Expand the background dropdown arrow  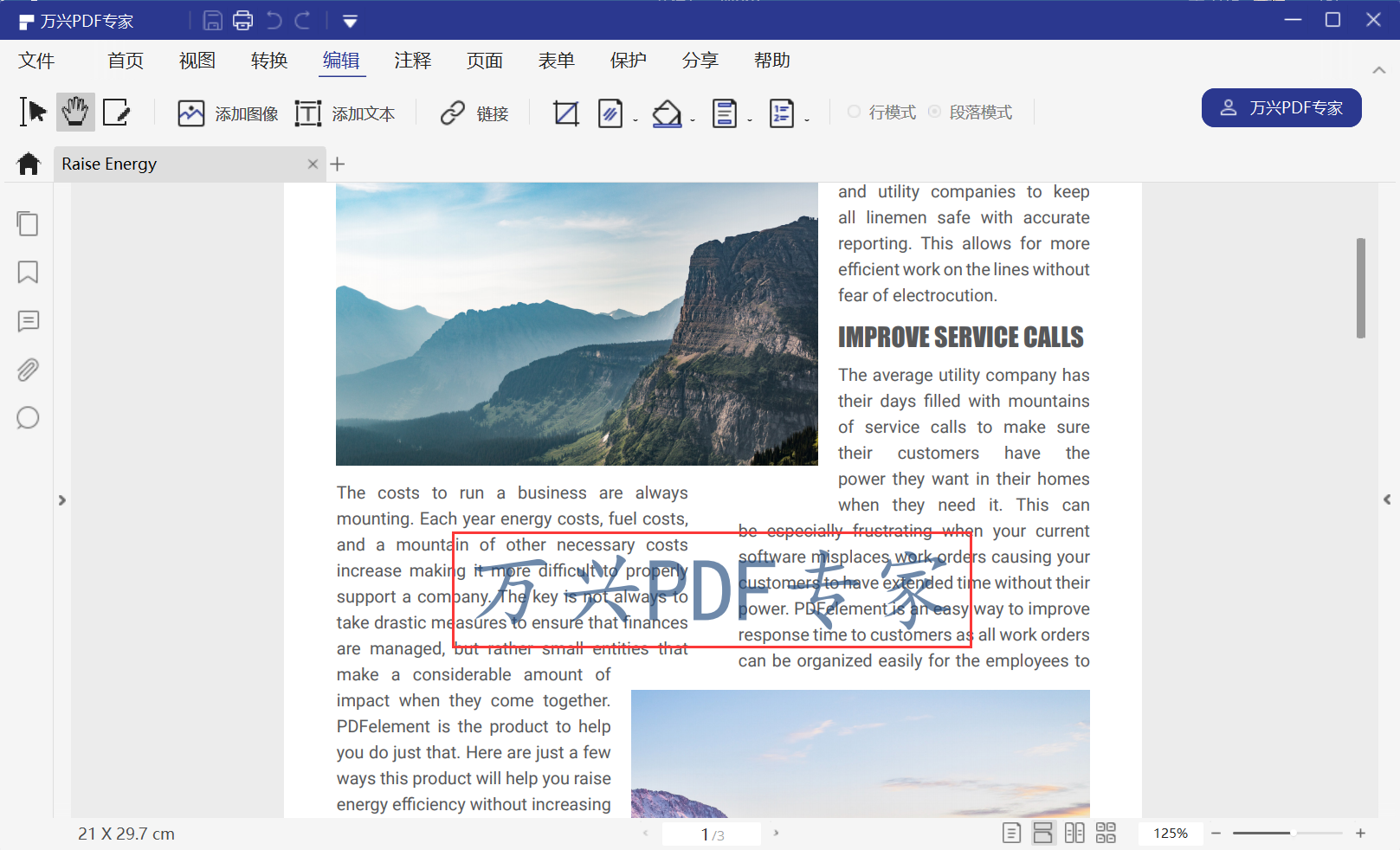(693, 120)
